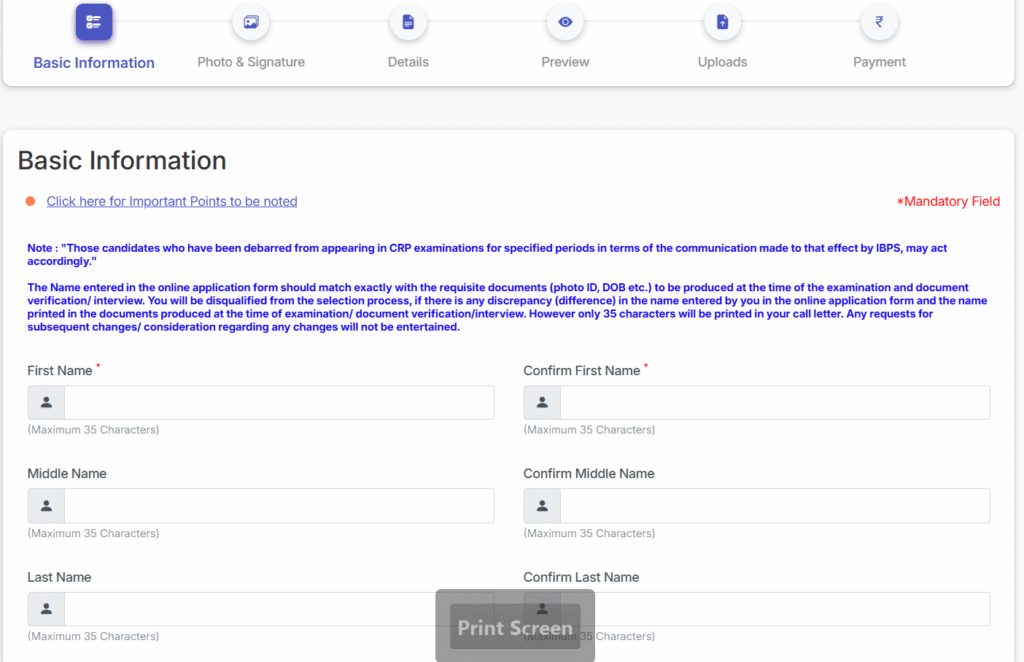The width and height of the screenshot is (1024, 662).
Task: Click into the Middle Name text box
Action: tap(279, 506)
